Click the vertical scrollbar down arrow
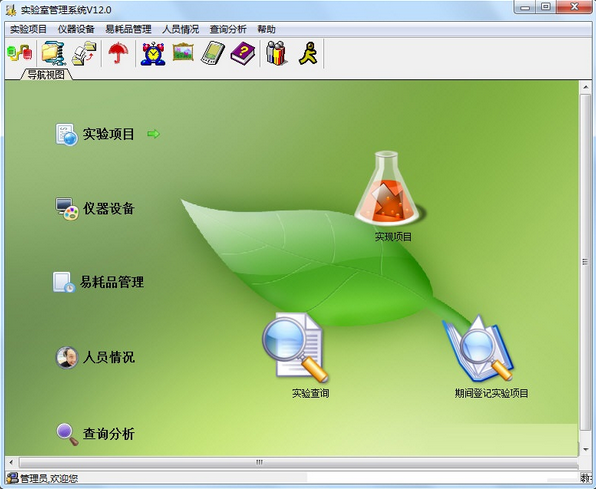596x492 pixels. (x=585, y=449)
